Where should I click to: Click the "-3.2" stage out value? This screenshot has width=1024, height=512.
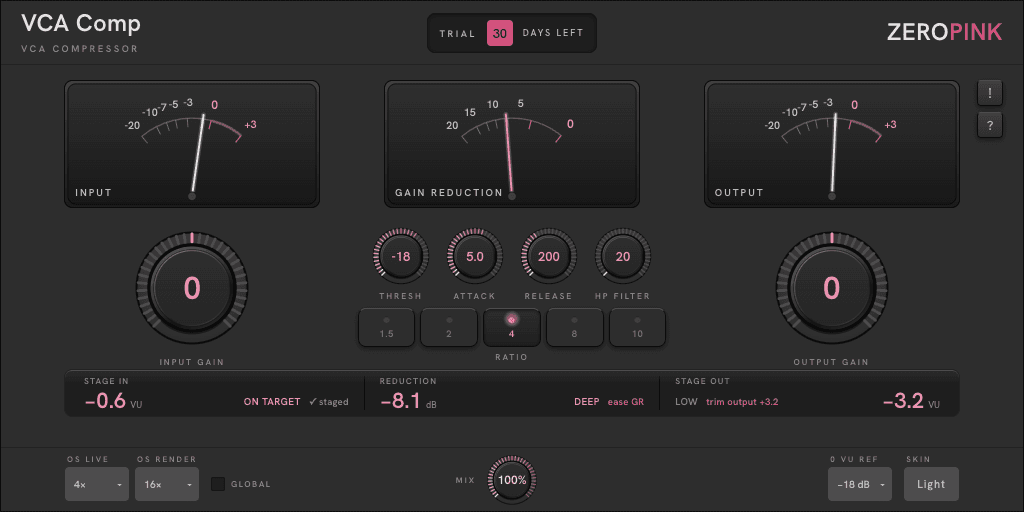(903, 401)
